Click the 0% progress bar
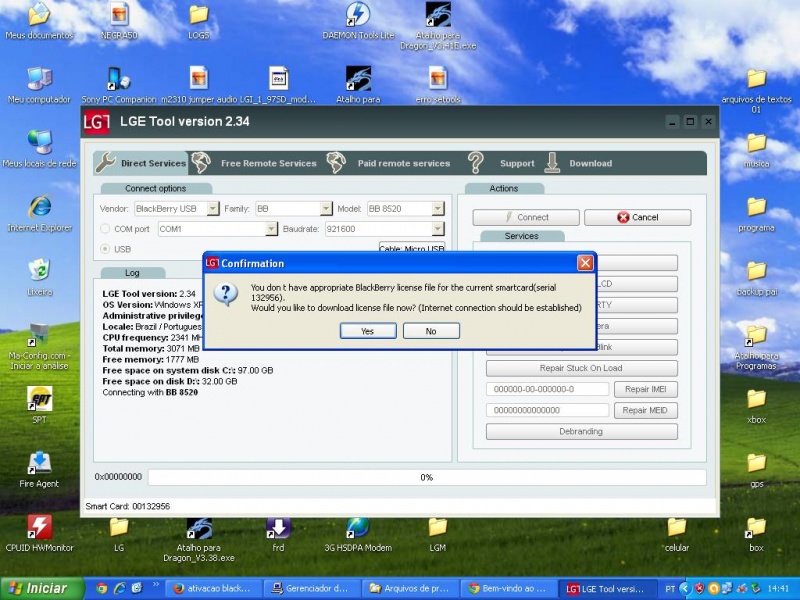This screenshot has width=800, height=600. pyautogui.click(x=427, y=477)
